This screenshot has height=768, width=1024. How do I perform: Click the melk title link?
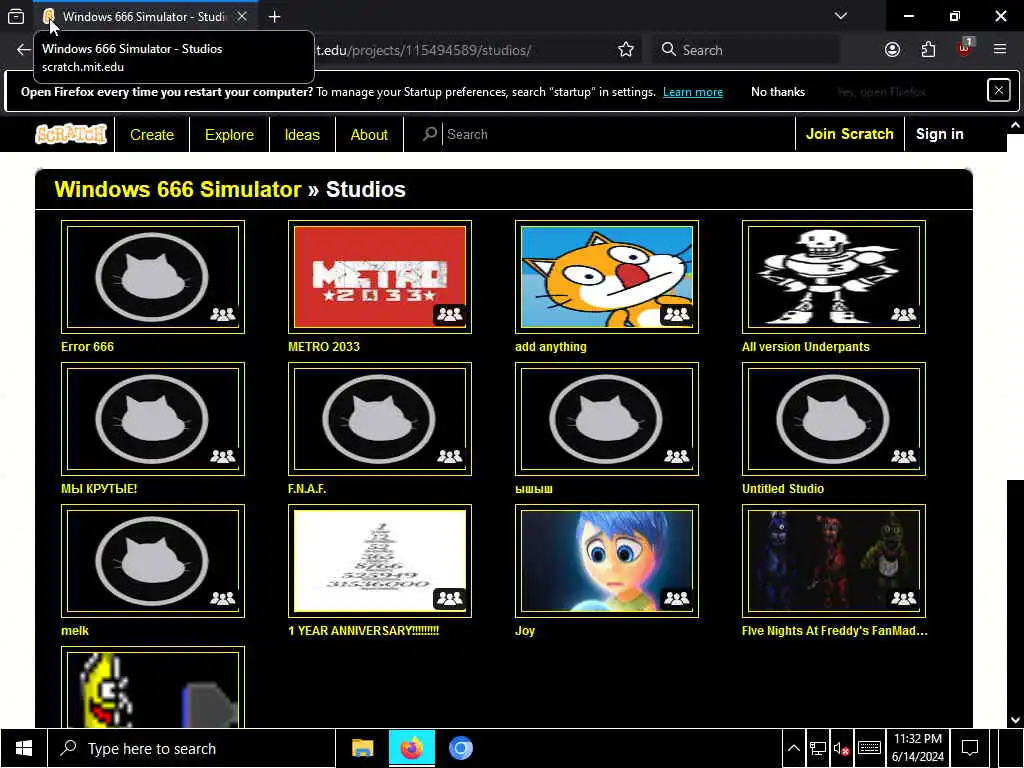[x=75, y=631]
